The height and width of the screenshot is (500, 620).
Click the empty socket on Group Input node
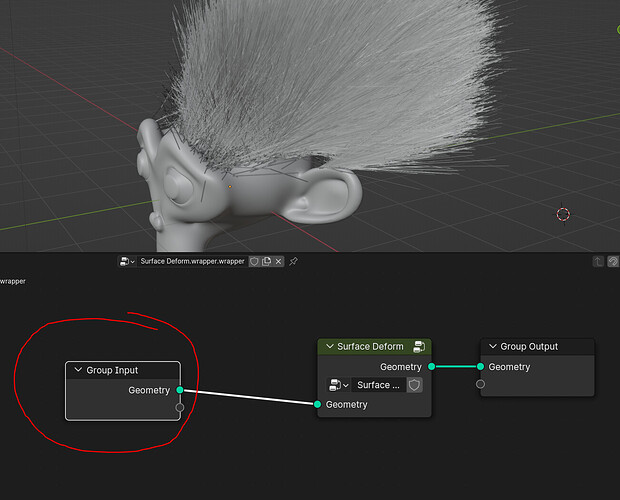coord(180,407)
